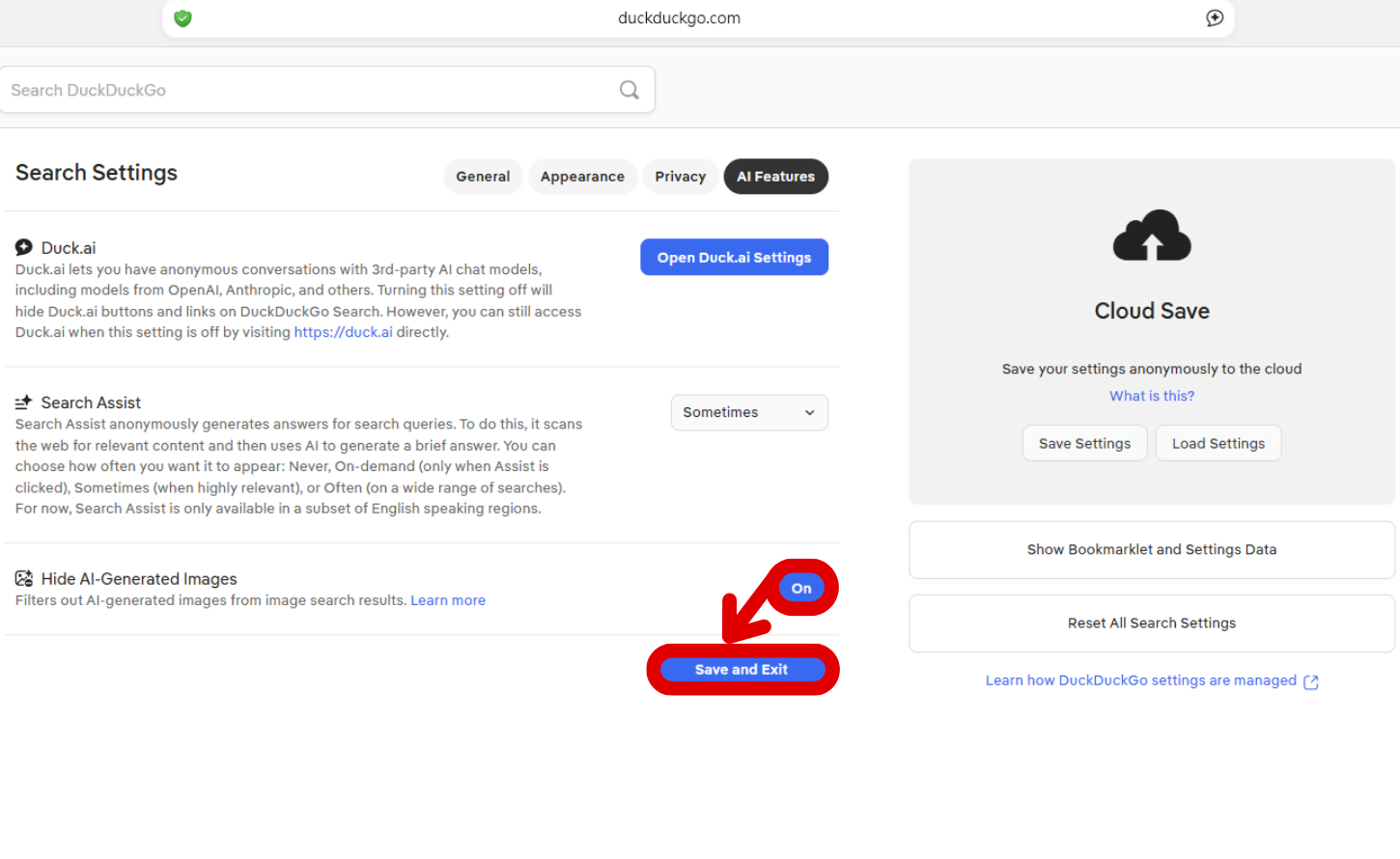Open the Privacy settings tab
Image resolution: width=1400 pixels, height=859 pixels.
click(x=680, y=176)
